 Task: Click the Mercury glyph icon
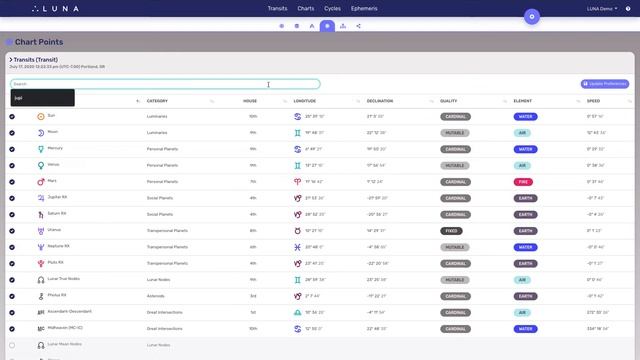pyautogui.click(x=41, y=149)
